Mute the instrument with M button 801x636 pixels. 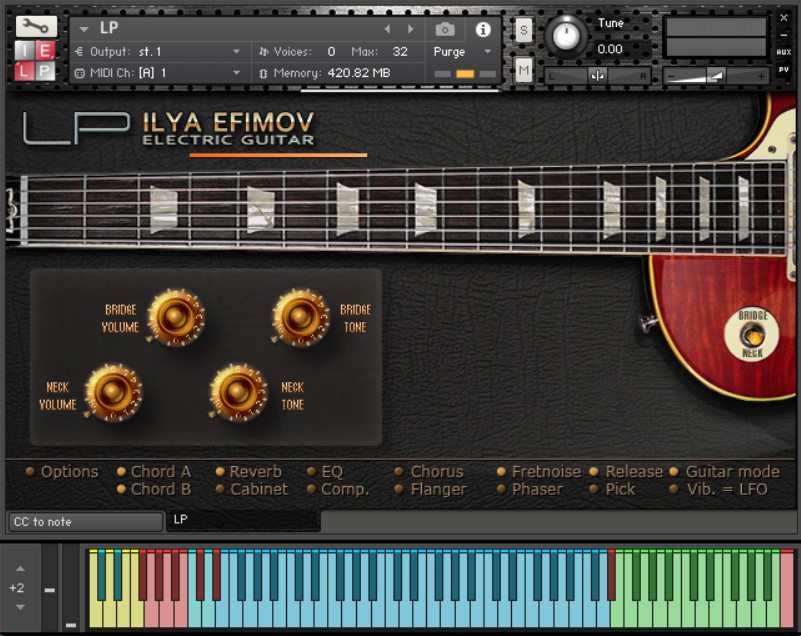(523, 70)
